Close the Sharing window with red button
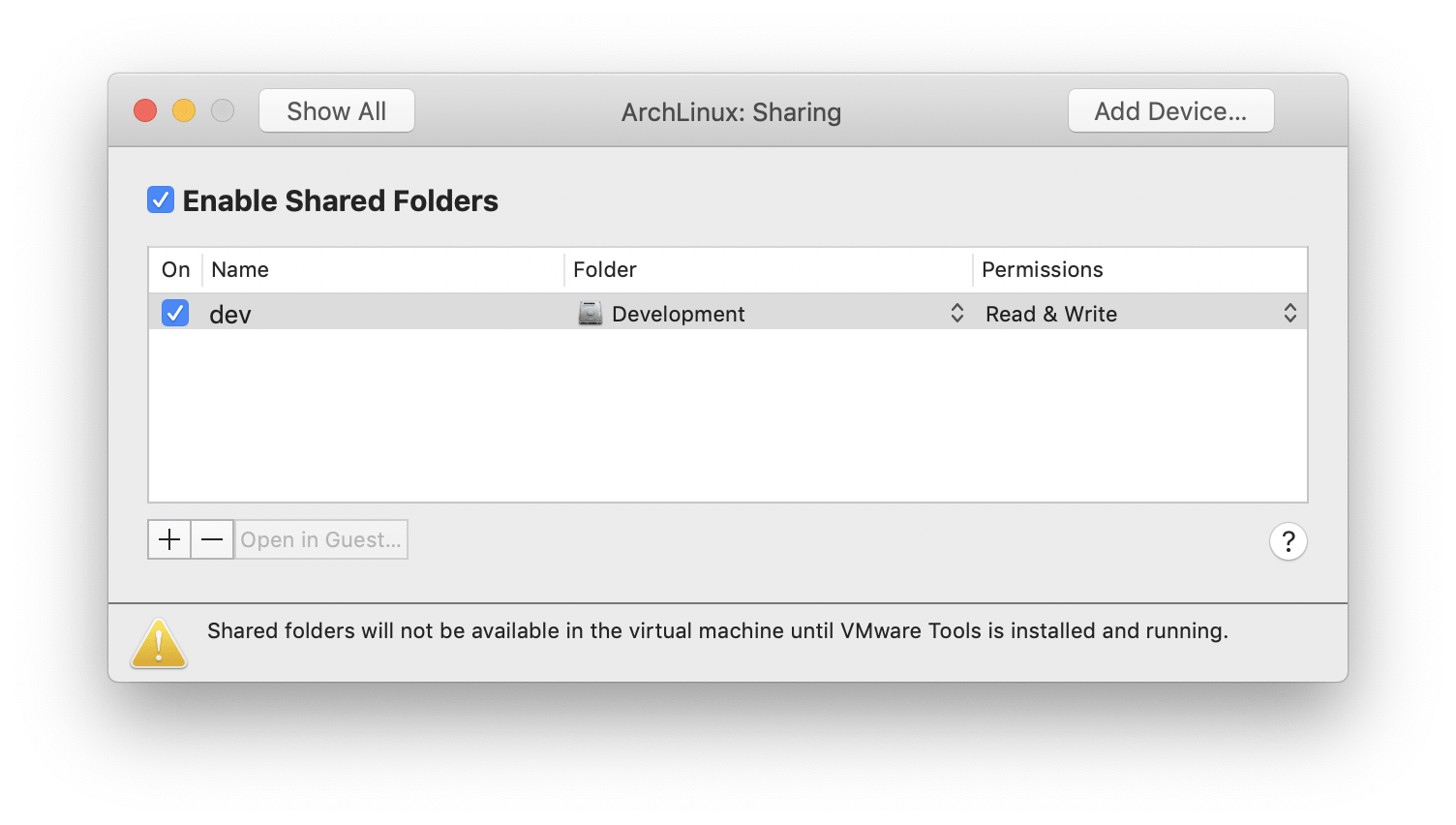Screen dimensions: 1456x825 point(145,111)
